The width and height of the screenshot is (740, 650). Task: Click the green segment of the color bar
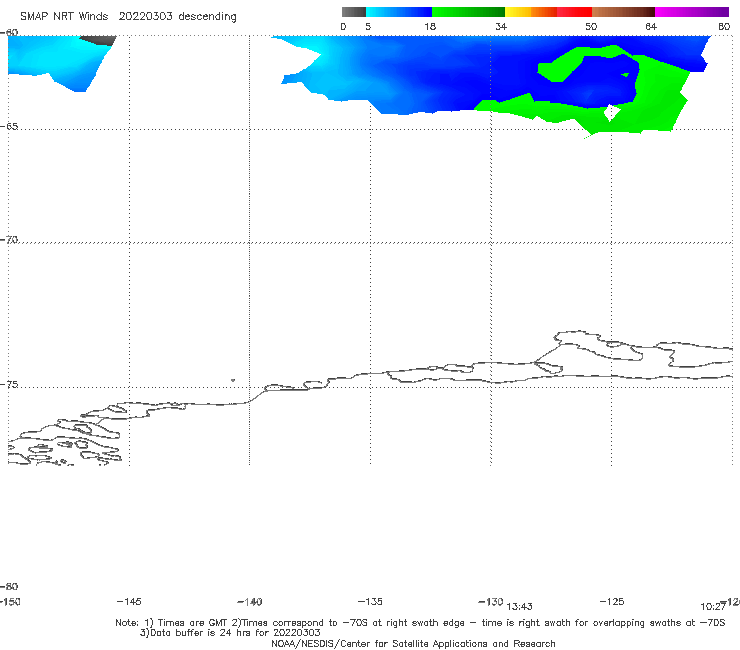[469, 12]
